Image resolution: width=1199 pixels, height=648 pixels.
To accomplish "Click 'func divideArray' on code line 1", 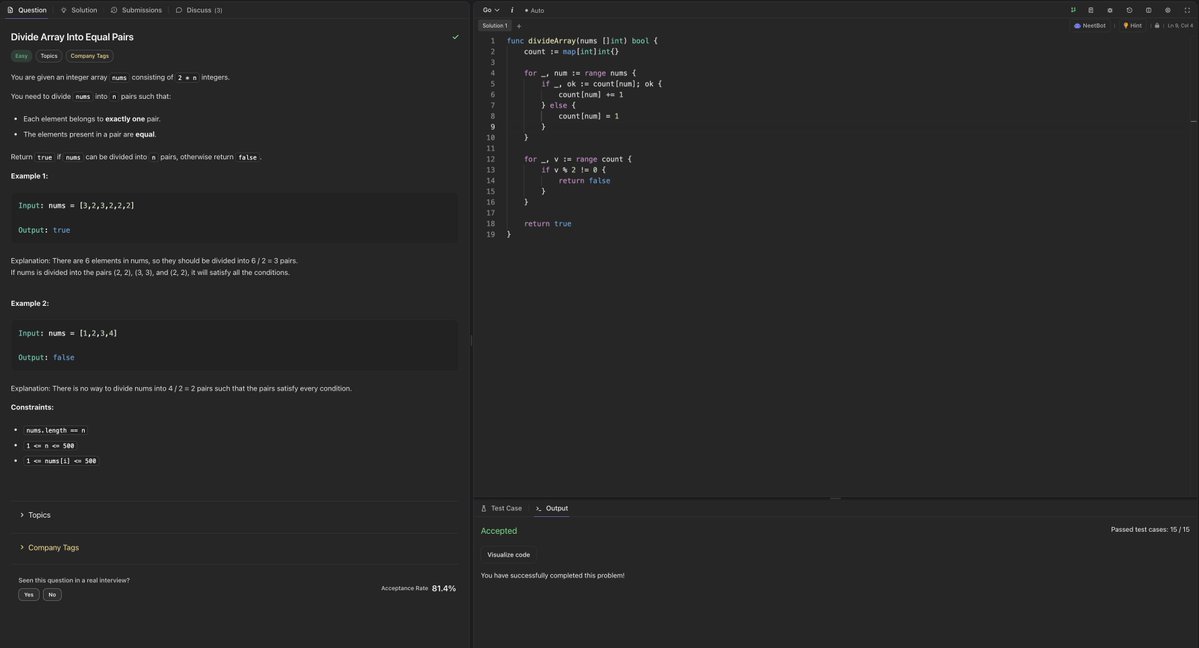I will point(541,41).
